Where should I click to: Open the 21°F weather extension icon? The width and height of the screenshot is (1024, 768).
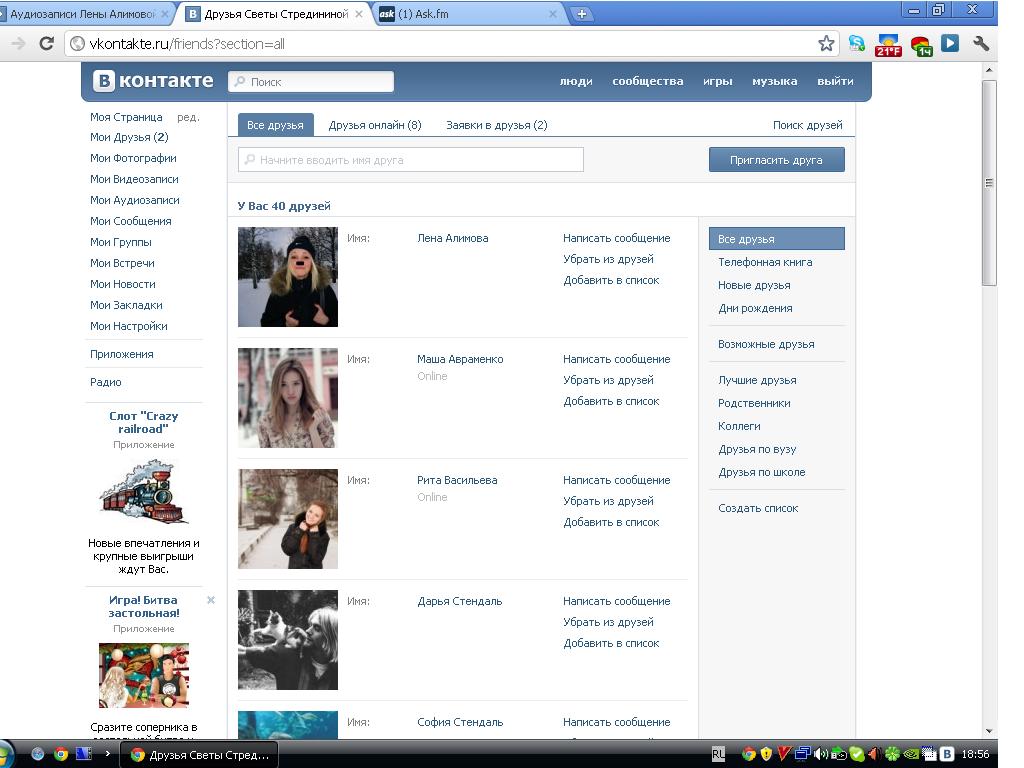click(x=888, y=44)
